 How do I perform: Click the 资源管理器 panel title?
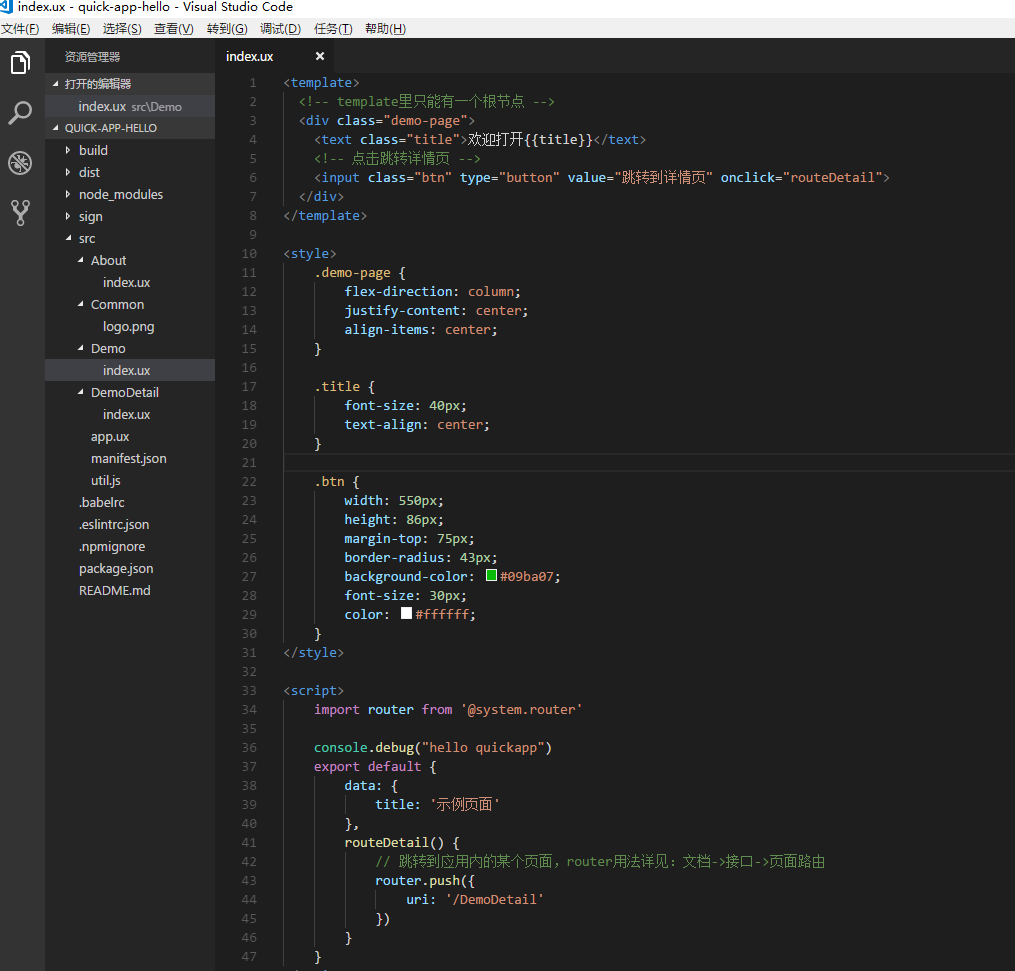tap(93, 57)
